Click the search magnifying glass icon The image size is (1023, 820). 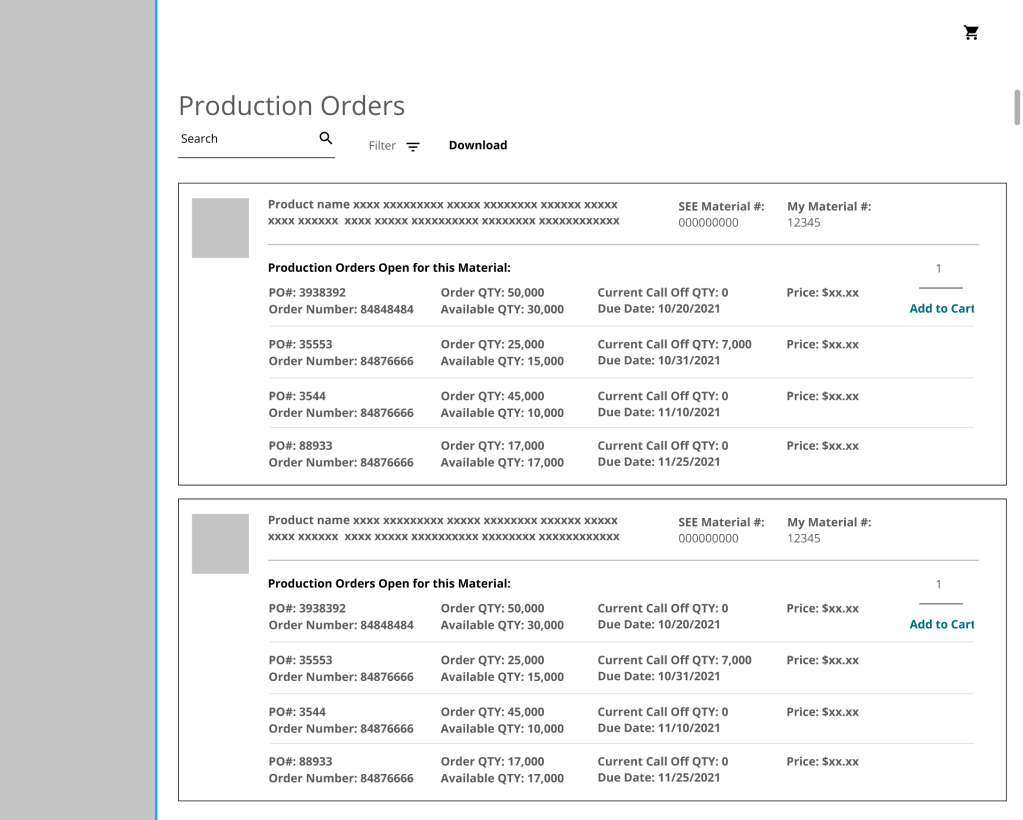coord(326,139)
